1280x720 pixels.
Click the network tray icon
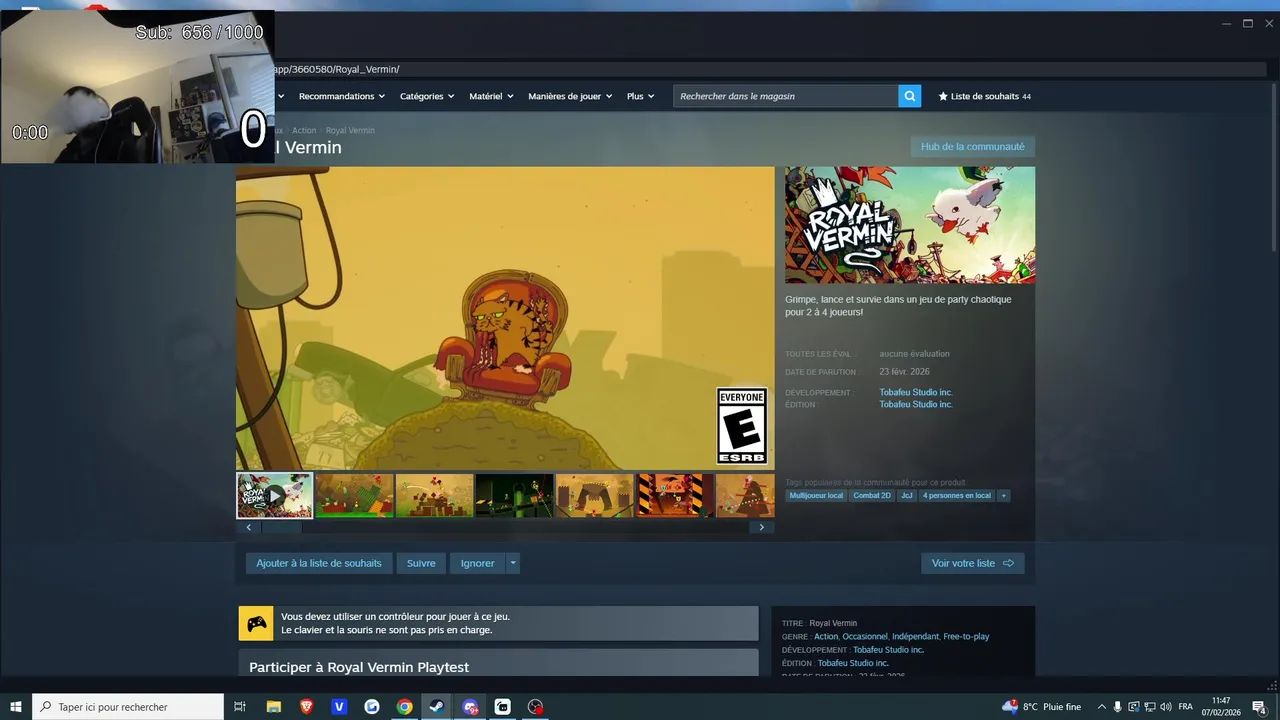1150,707
